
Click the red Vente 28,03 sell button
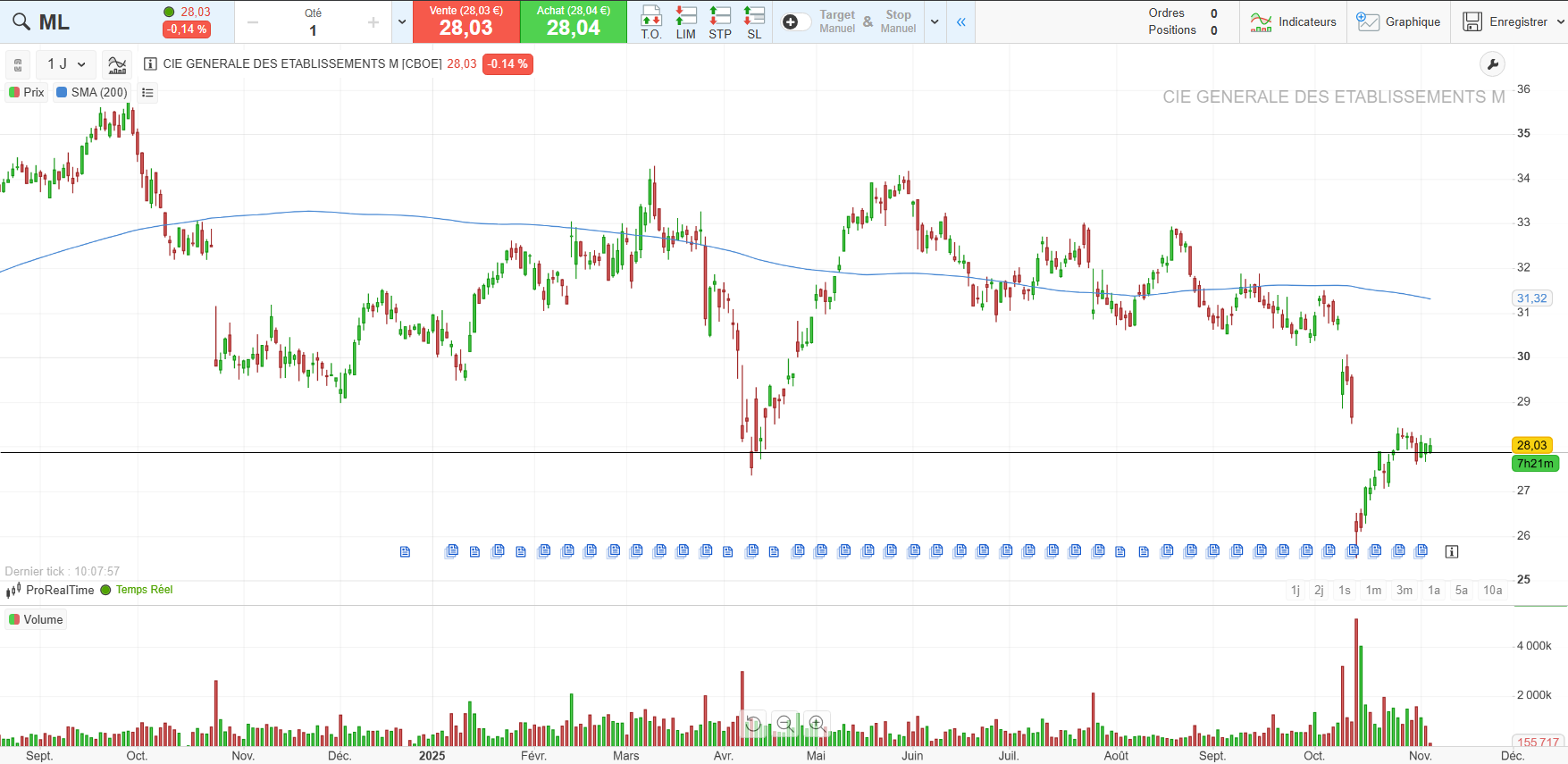point(465,22)
